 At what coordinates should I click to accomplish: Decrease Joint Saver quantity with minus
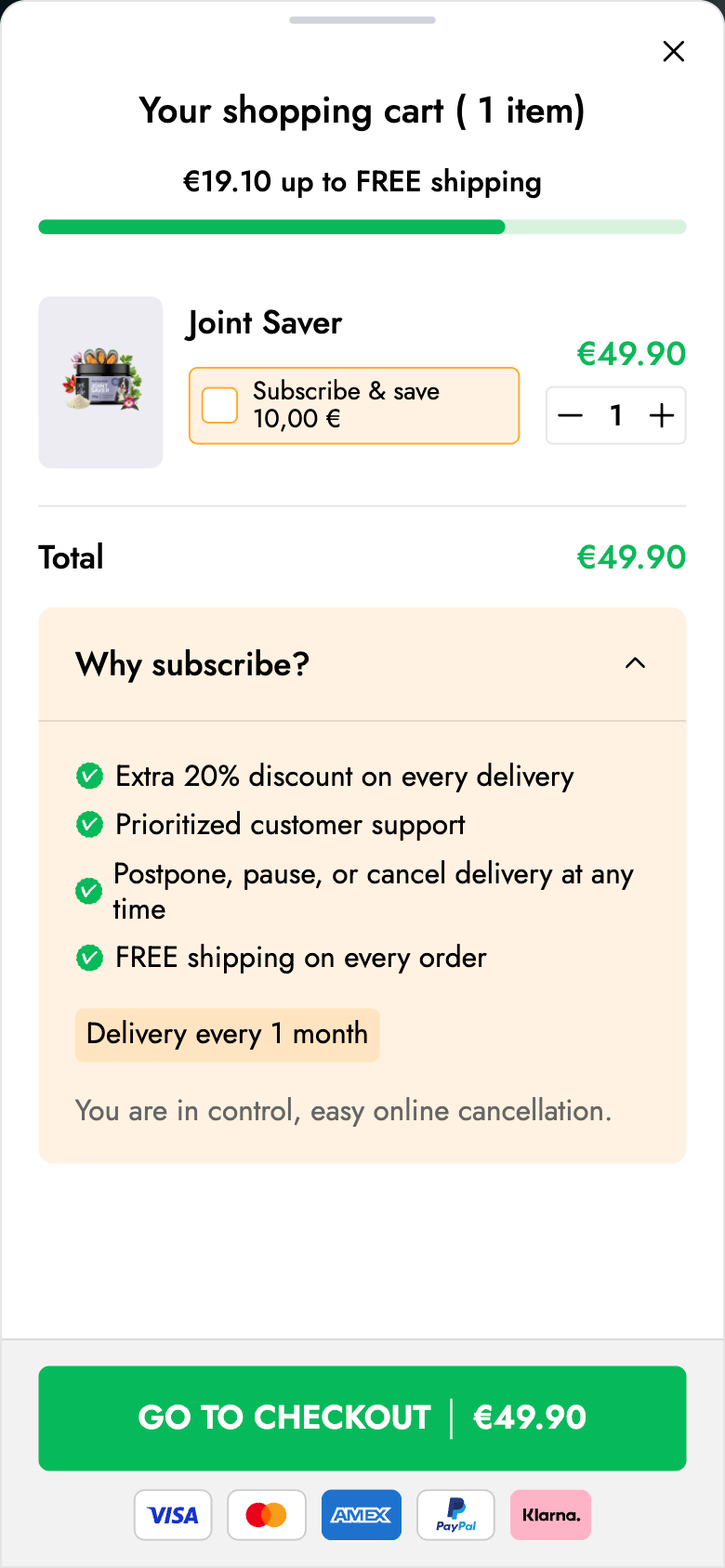[571, 415]
